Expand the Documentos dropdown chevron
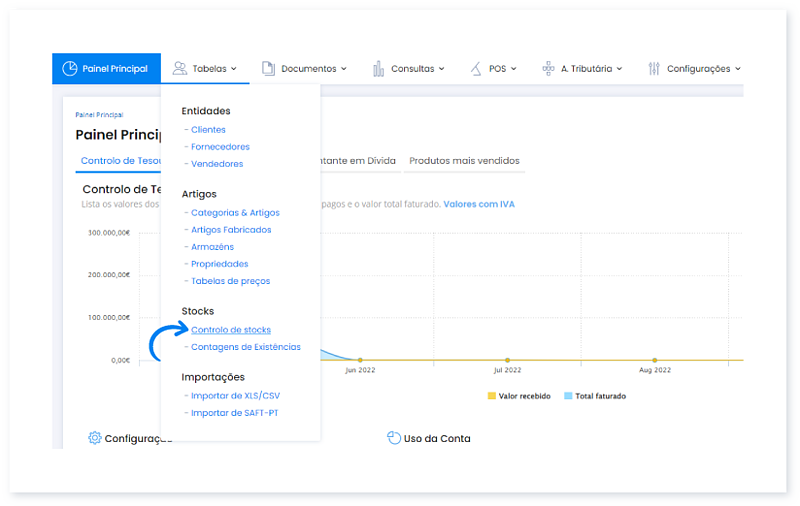This screenshot has width=800, height=506. click(344, 69)
